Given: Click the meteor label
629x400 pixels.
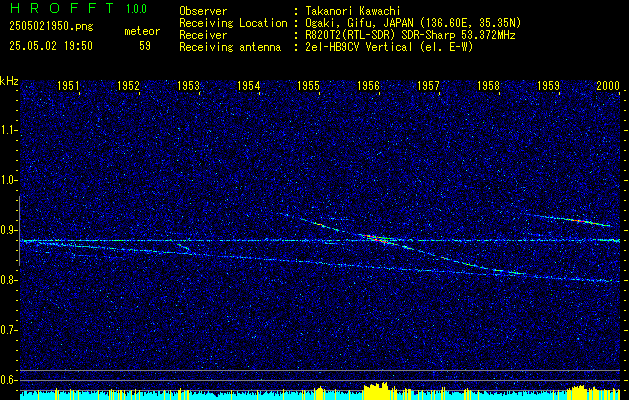Looking at the screenshot, I should pyautogui.click(x=142, y=31).
